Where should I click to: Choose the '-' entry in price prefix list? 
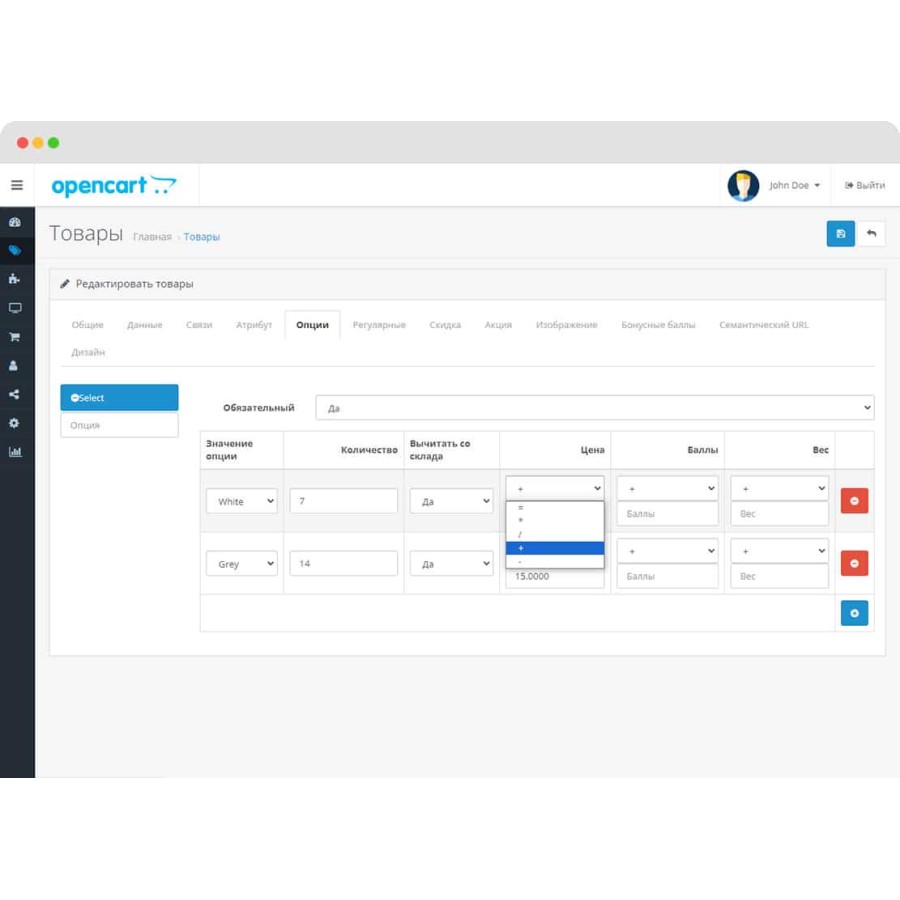[554, 561]
